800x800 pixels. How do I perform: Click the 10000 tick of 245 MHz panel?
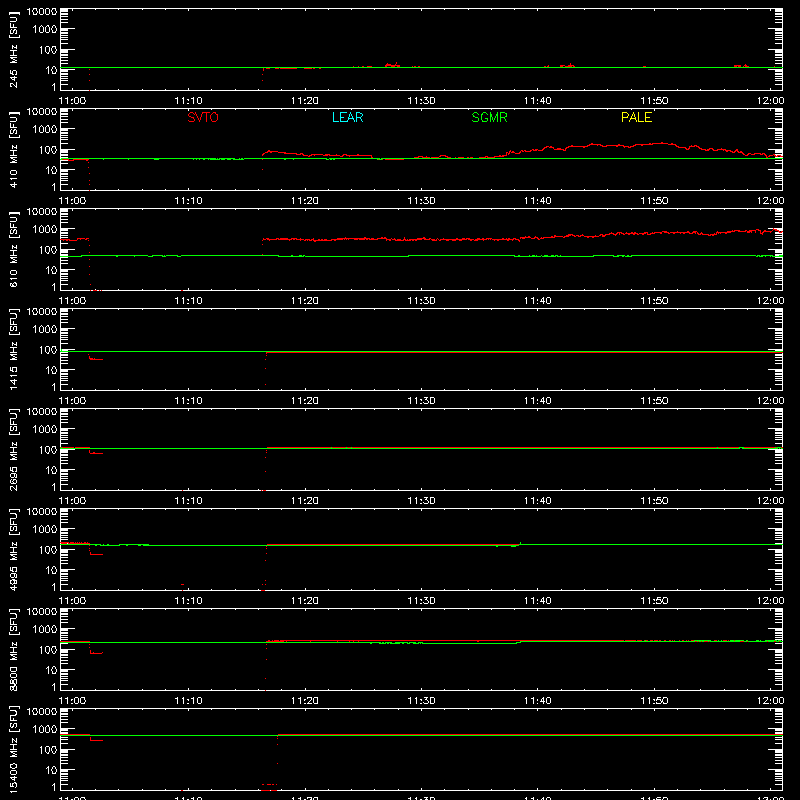[42, 12]
